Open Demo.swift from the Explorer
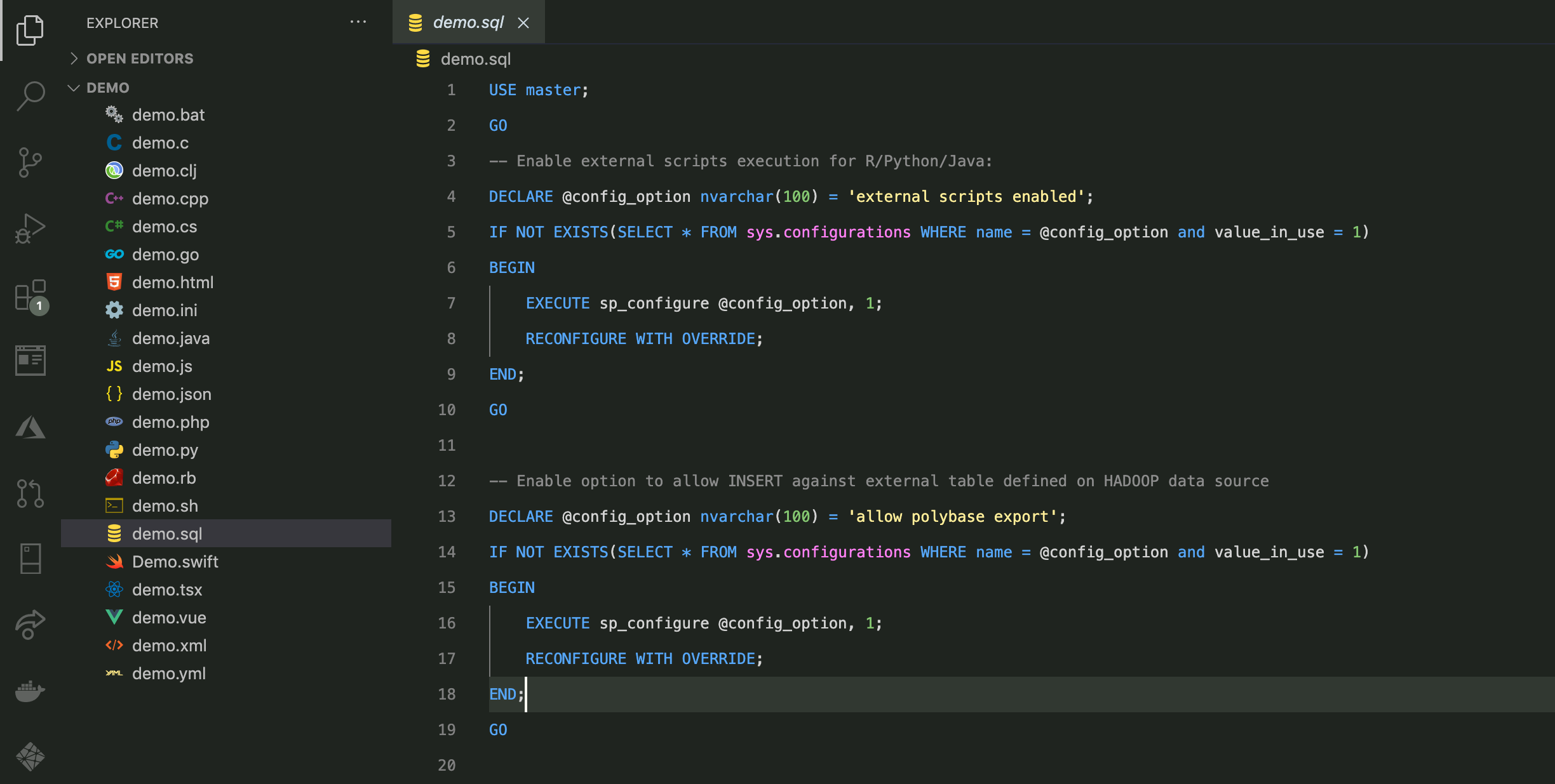Viewport: 1555px width, 784px height. (175, 562)
